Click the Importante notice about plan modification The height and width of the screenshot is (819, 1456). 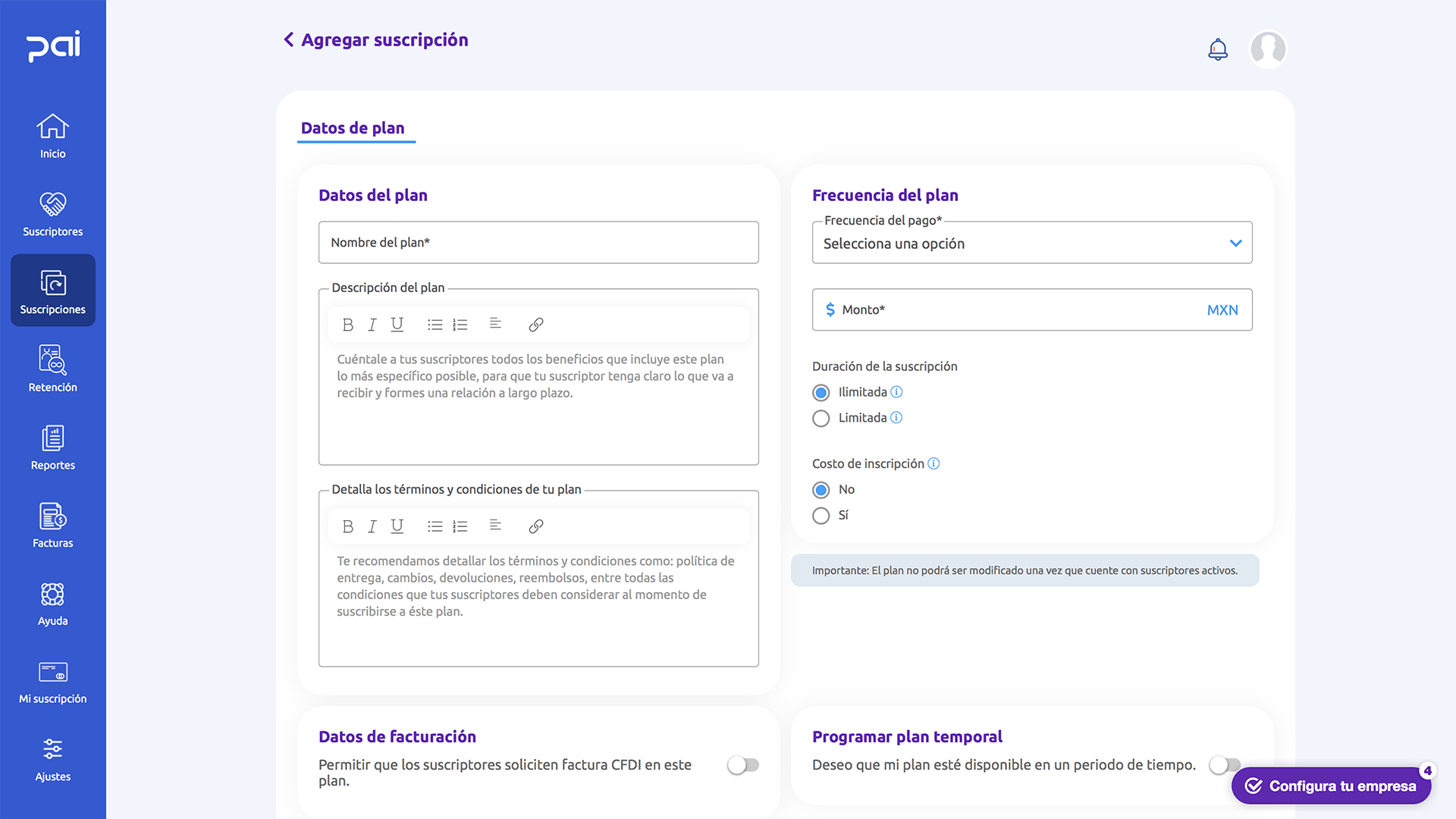1025,570
